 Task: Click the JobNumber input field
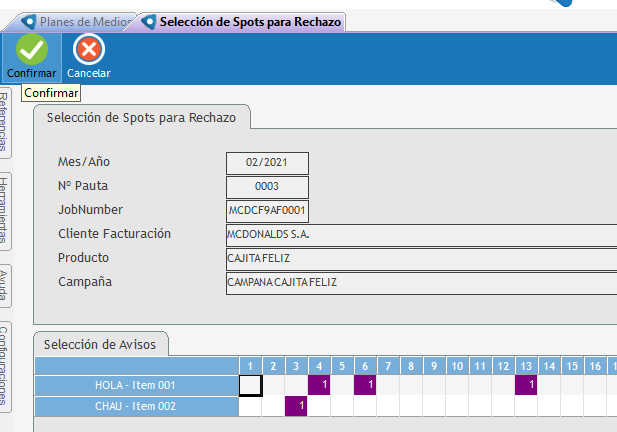point(268,210)
